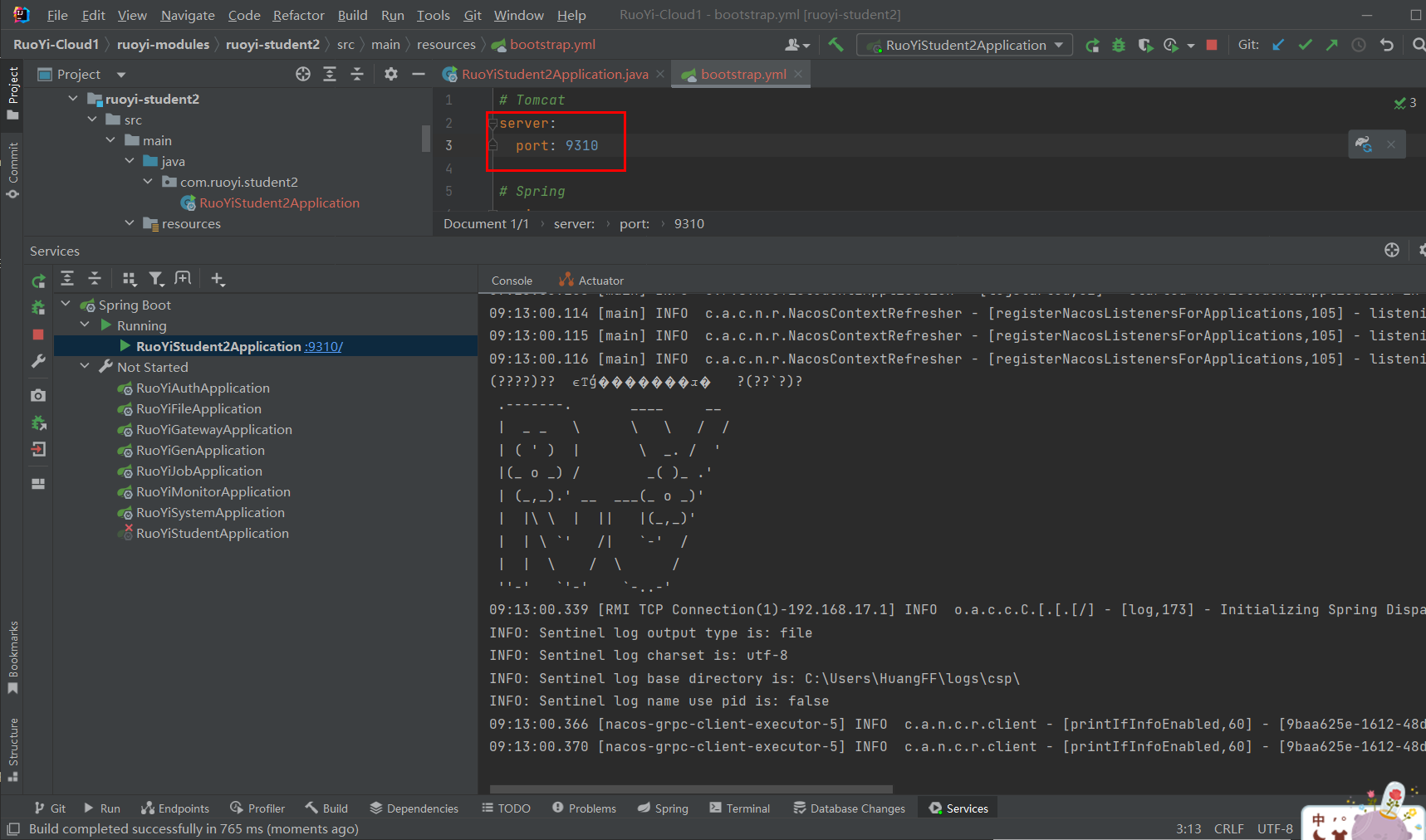Click the exit icon in Services side toolbar
The height and width of the screenshot is (840, 1426).
tap(38, 449)
